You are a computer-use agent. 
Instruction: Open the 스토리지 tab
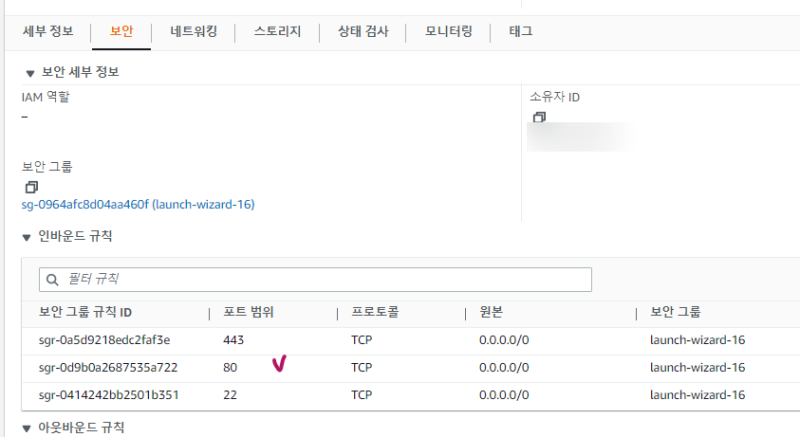280,31
